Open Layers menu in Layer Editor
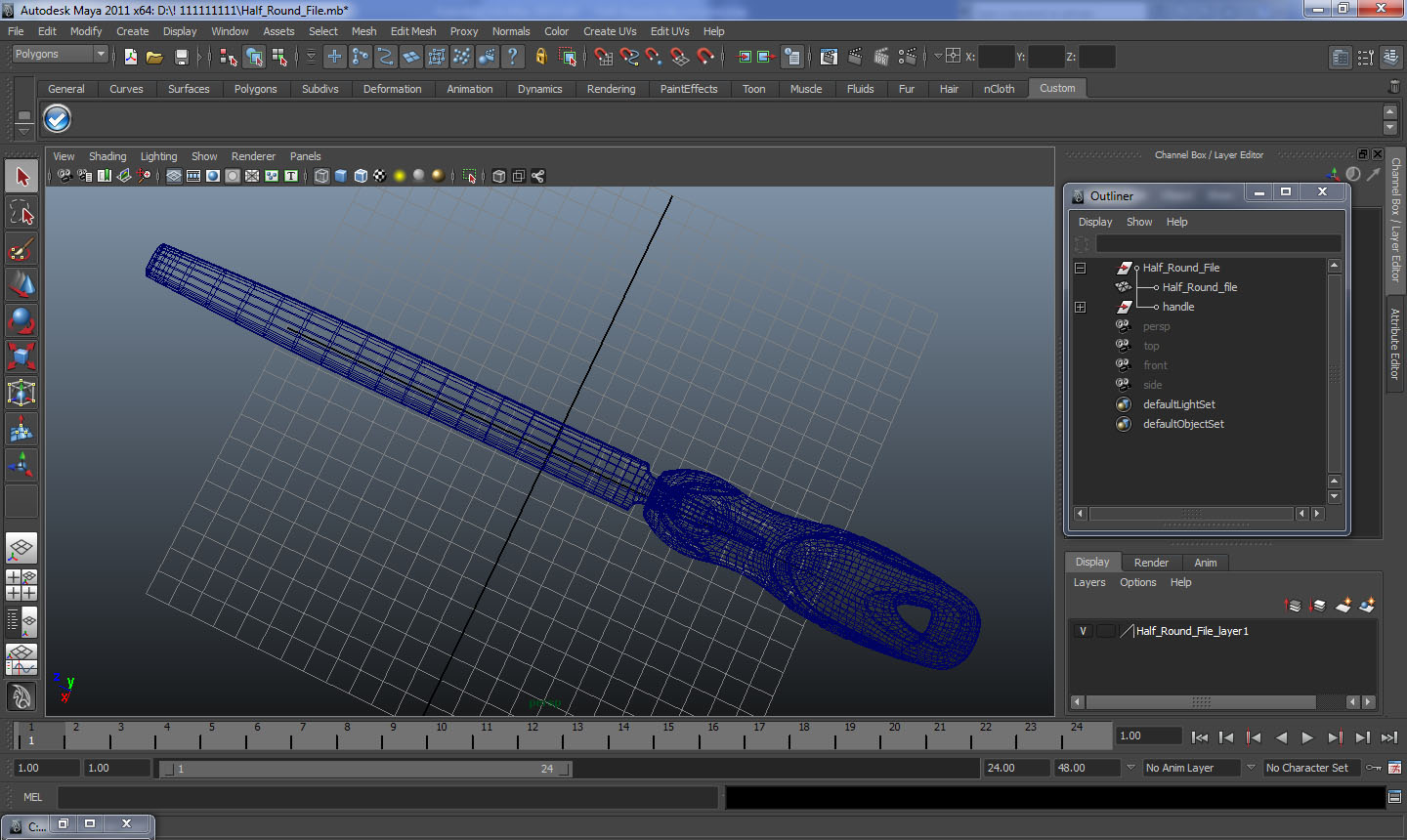 coord(1089,582)
